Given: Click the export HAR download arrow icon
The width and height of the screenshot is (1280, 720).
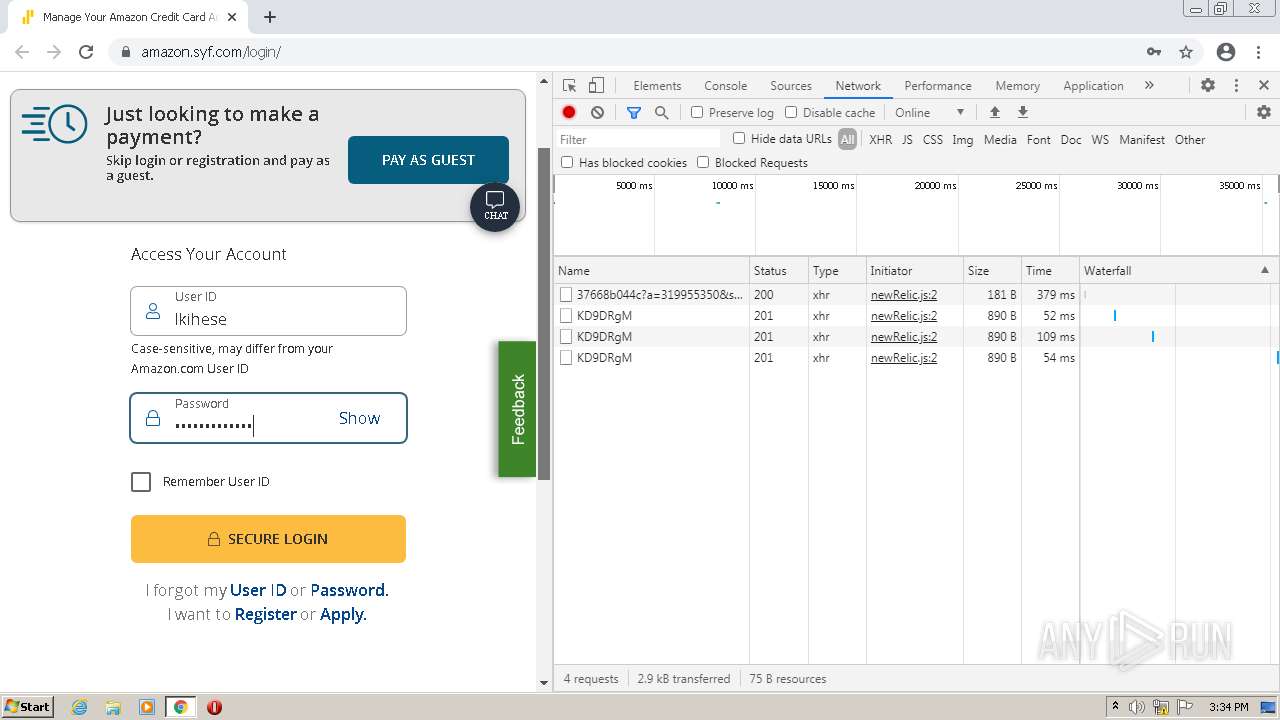Looking at the screenshot, I should [x=1023, y=113].
